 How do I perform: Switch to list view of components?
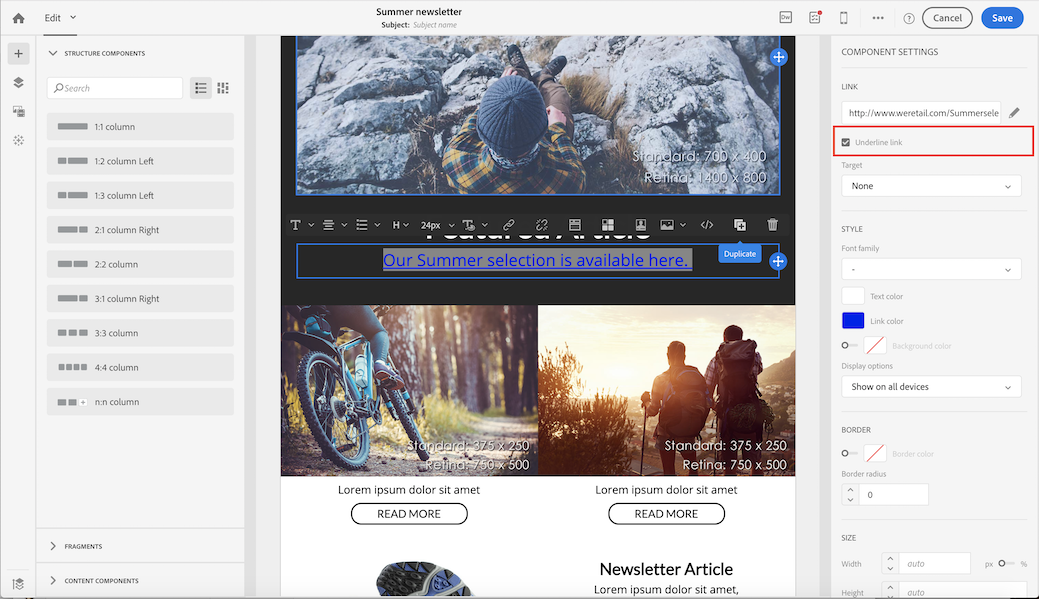[201, 88]
